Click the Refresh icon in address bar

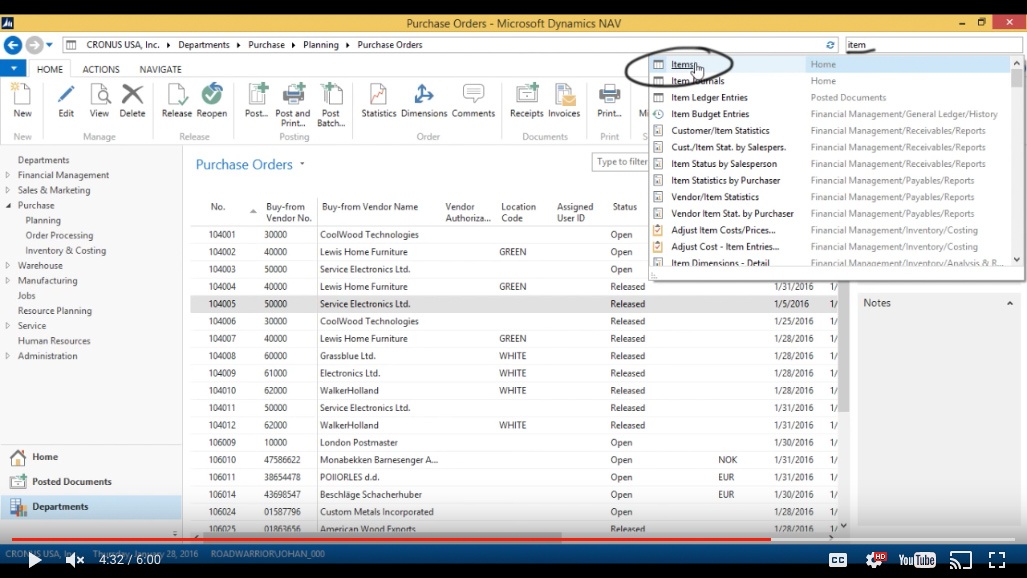tap(830, 45)
